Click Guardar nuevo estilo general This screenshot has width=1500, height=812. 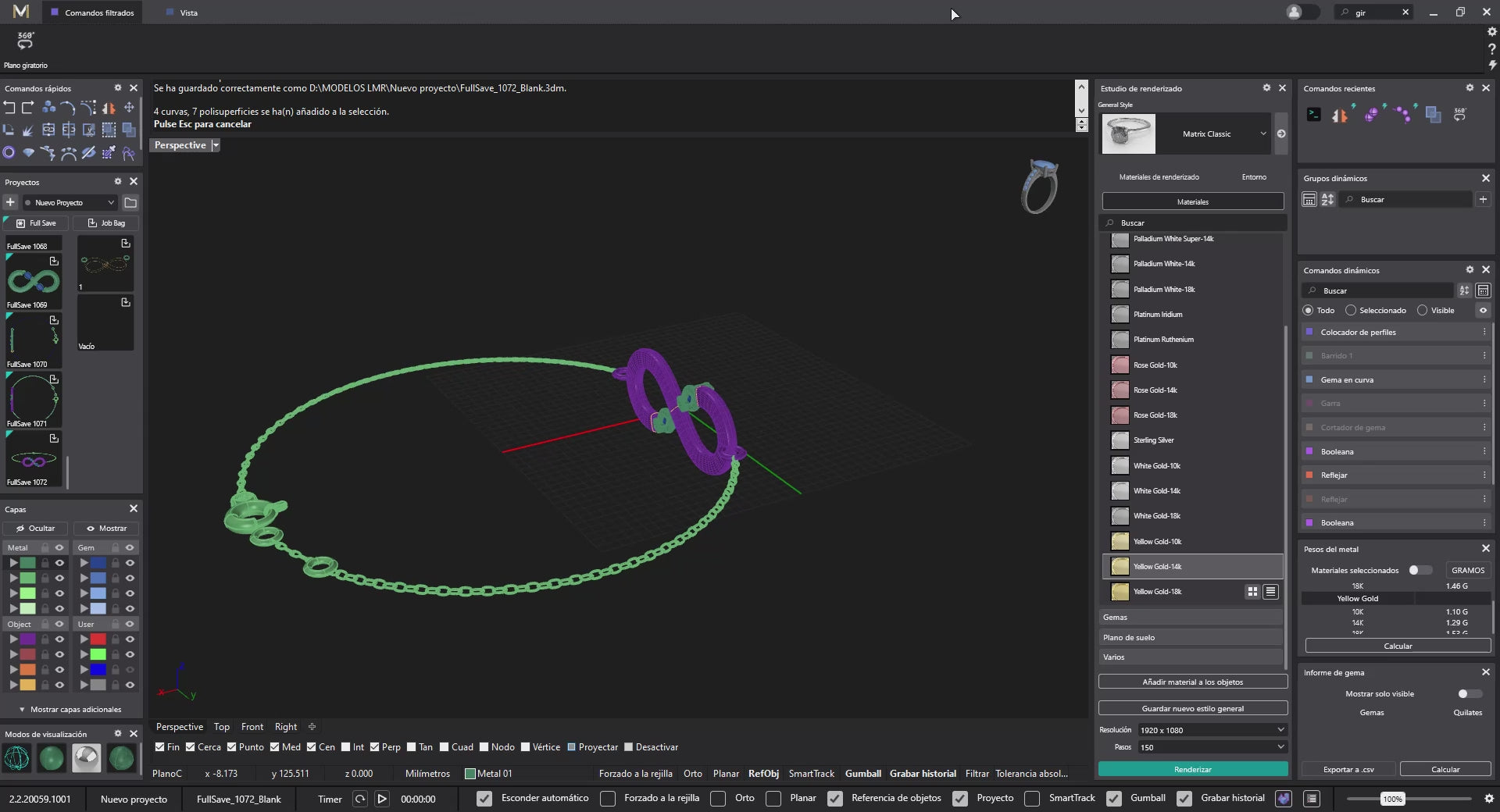tap(1193, 709)
